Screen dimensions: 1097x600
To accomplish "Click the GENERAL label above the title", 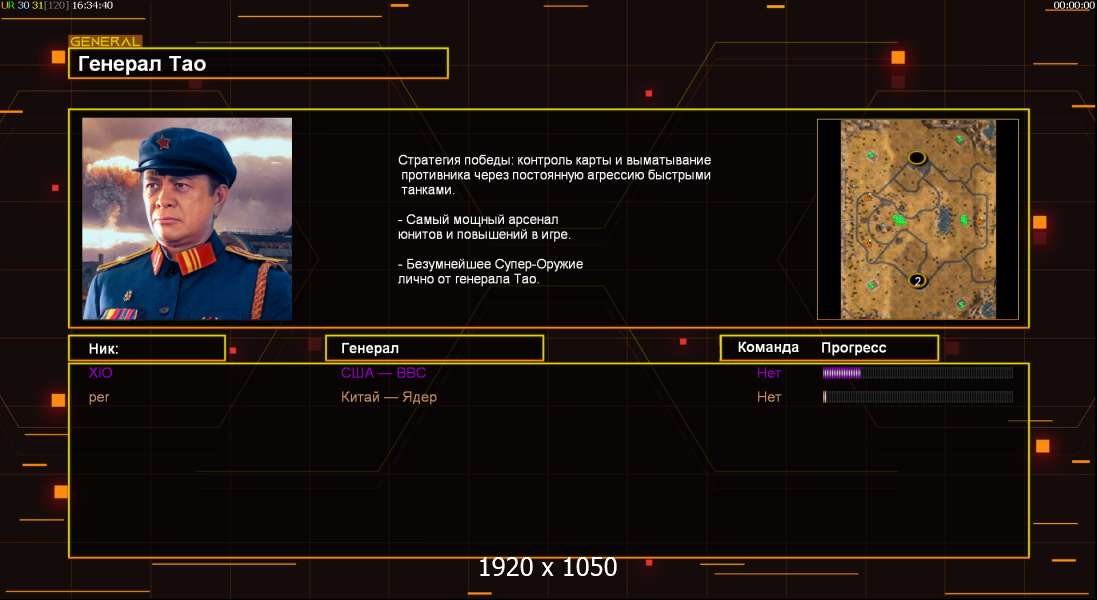I will tap(105, 41).
